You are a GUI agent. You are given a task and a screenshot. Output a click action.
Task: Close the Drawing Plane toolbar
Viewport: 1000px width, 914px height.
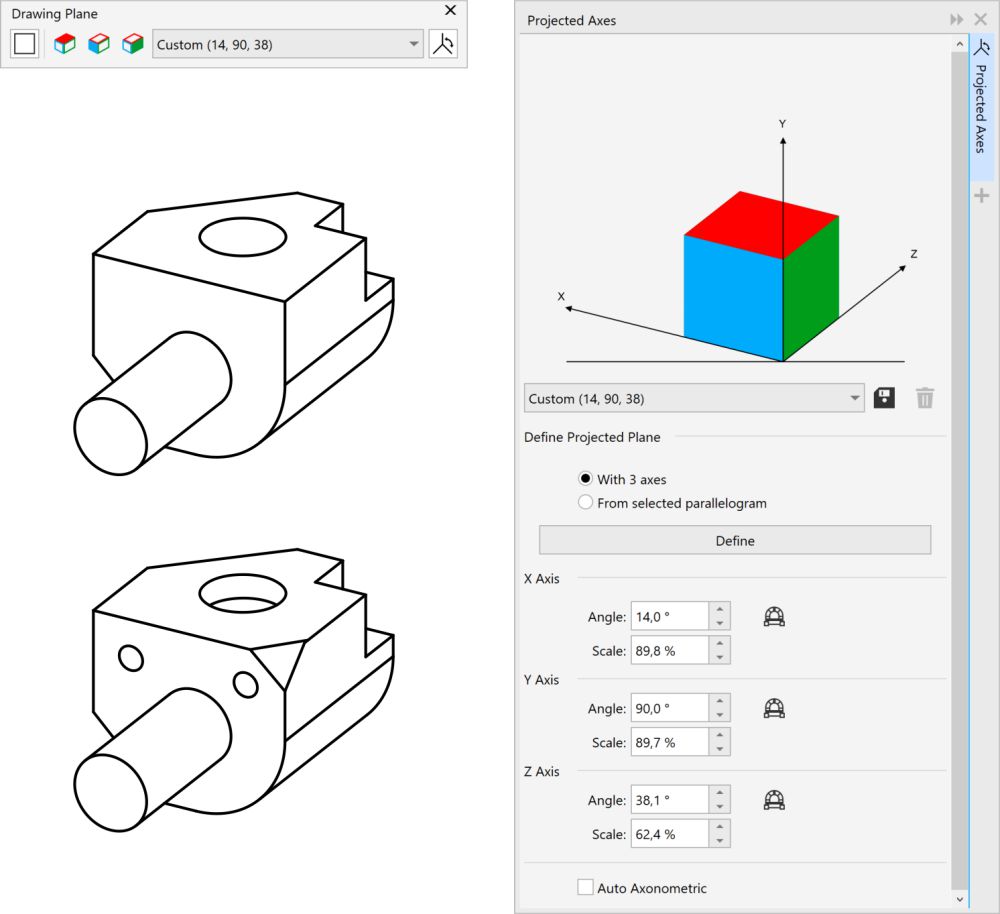pyautogui.click(x=450, y=10)
